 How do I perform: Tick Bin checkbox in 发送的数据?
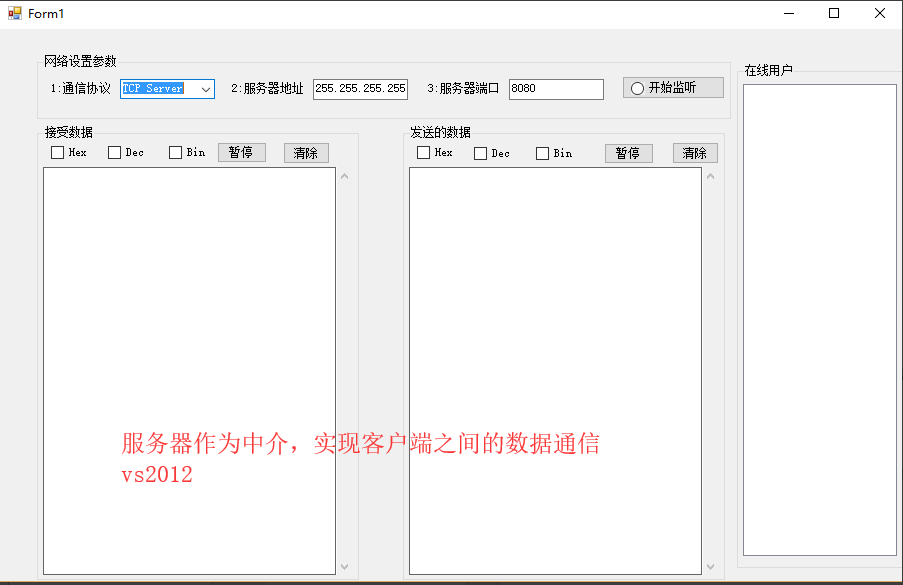coord(542,154)
